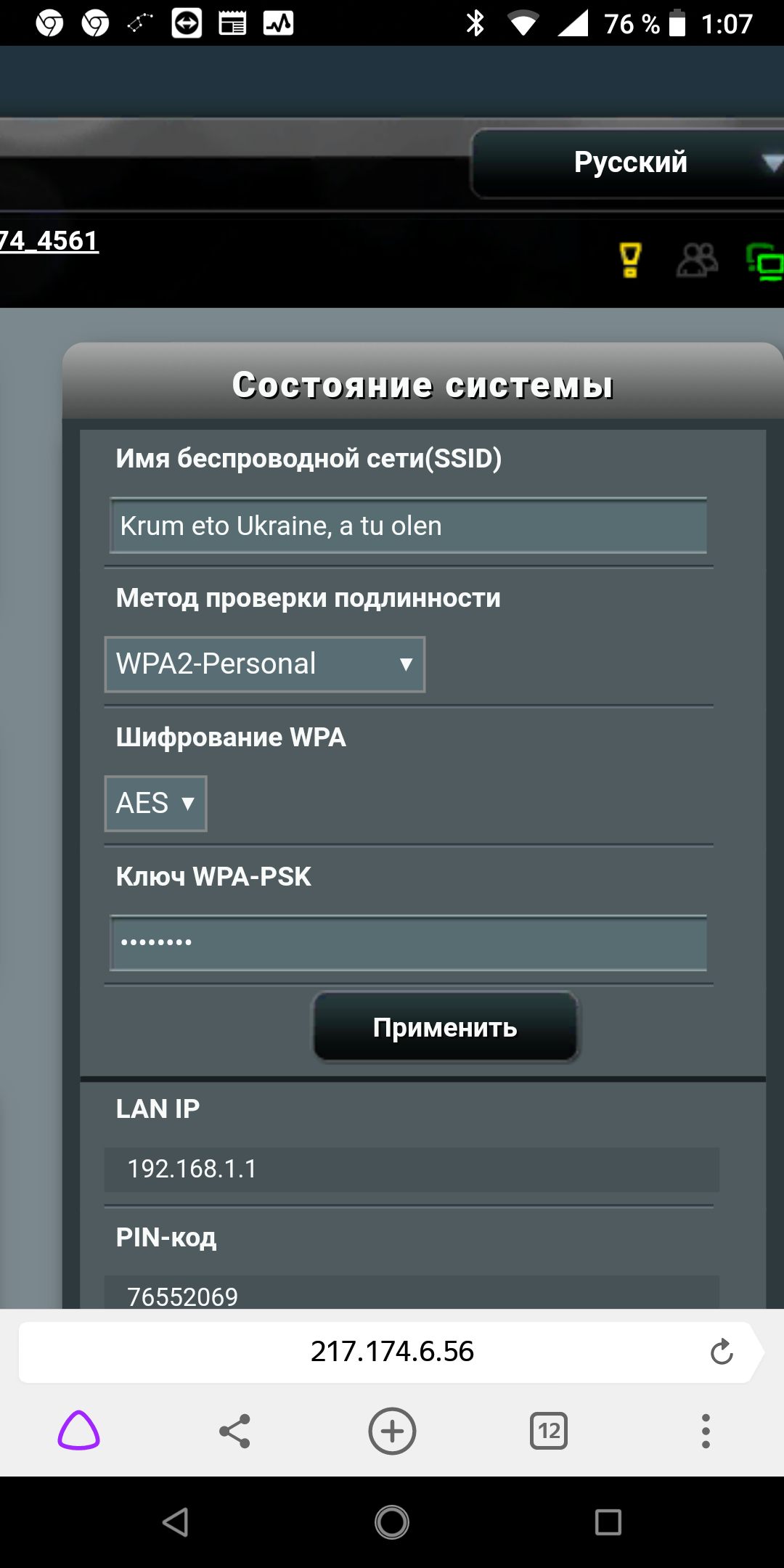Screen dimensions: 784x1568
Task: Open the Alice assistant purple icon
Action: [x=78, y=1432]
